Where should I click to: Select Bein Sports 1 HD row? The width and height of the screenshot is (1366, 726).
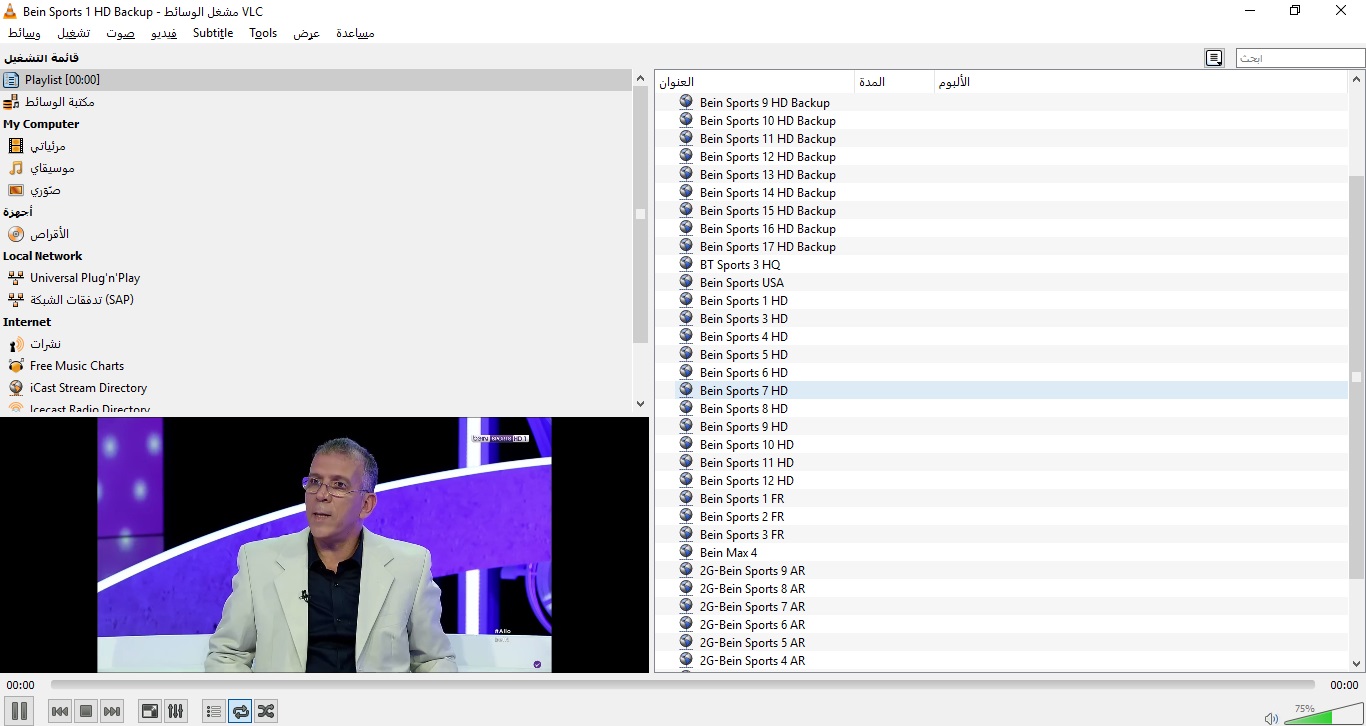pyautogui.click(x=1002, y=301)
